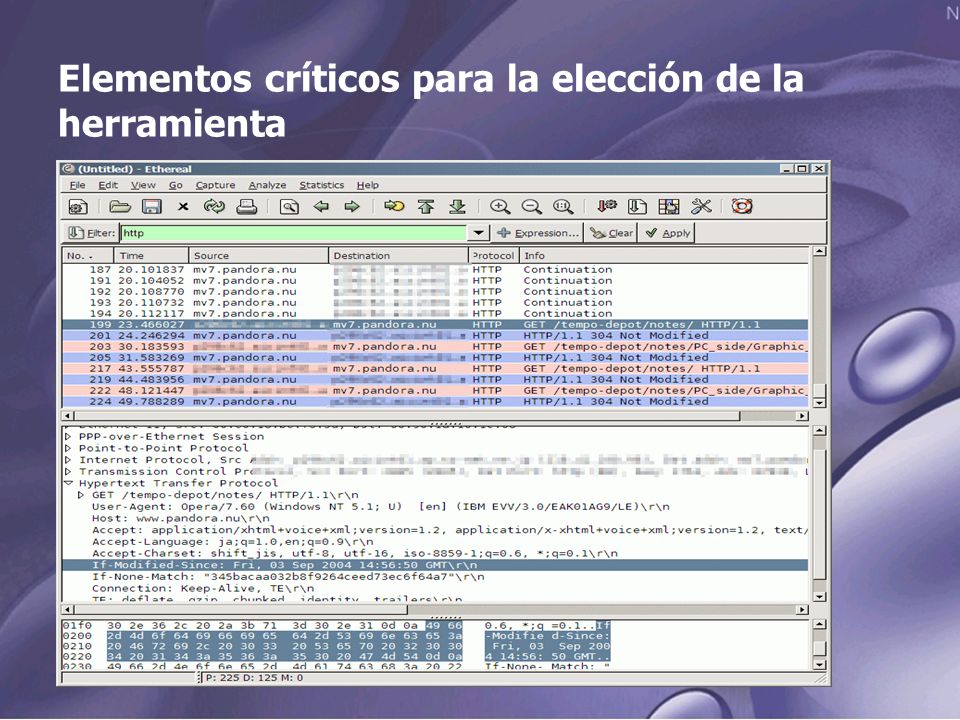The image size is (960, 720).
Task: Go back in packet history with left arrow
Action: coord(321,207)
